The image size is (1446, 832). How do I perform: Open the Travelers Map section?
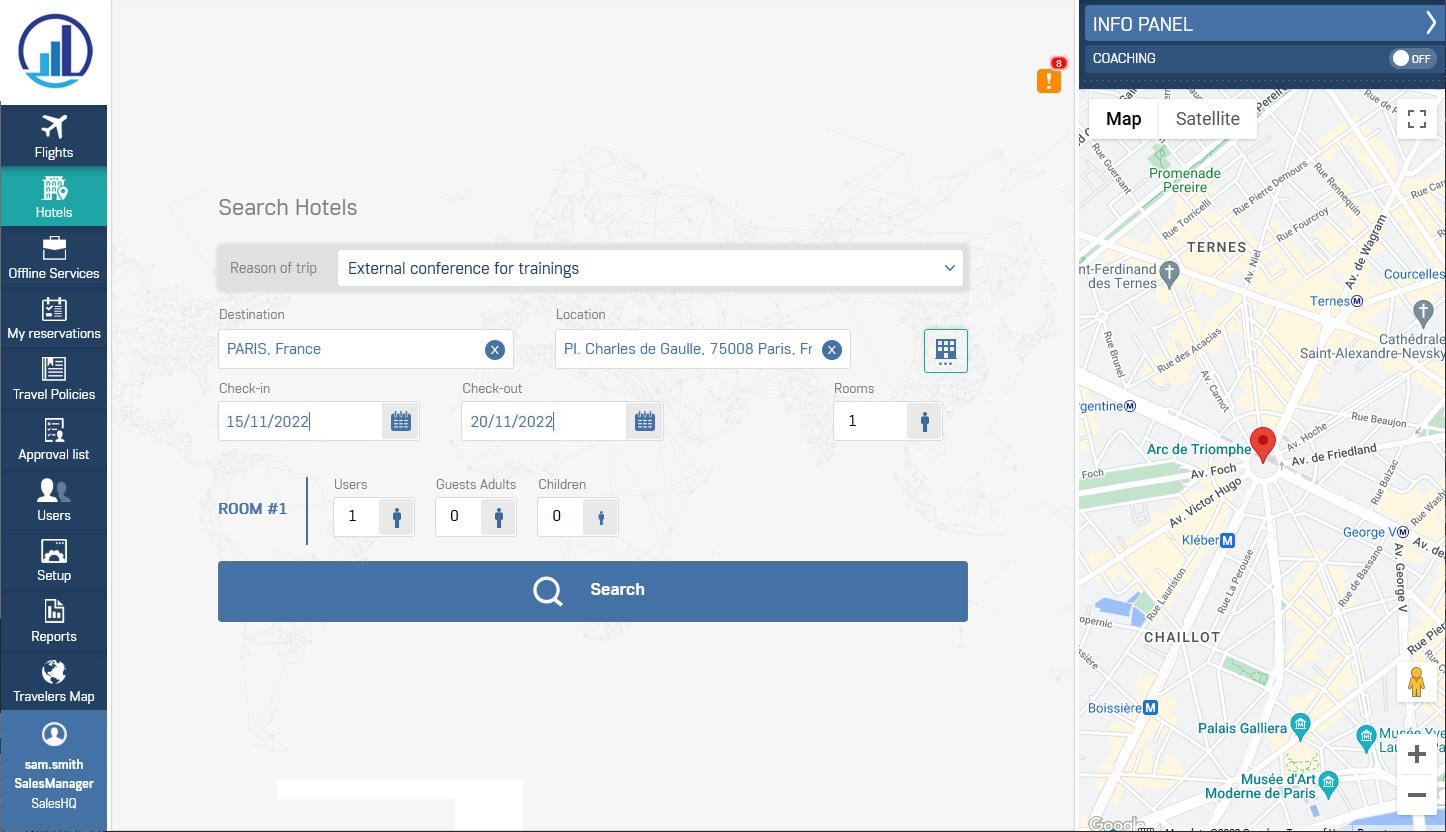54,681
